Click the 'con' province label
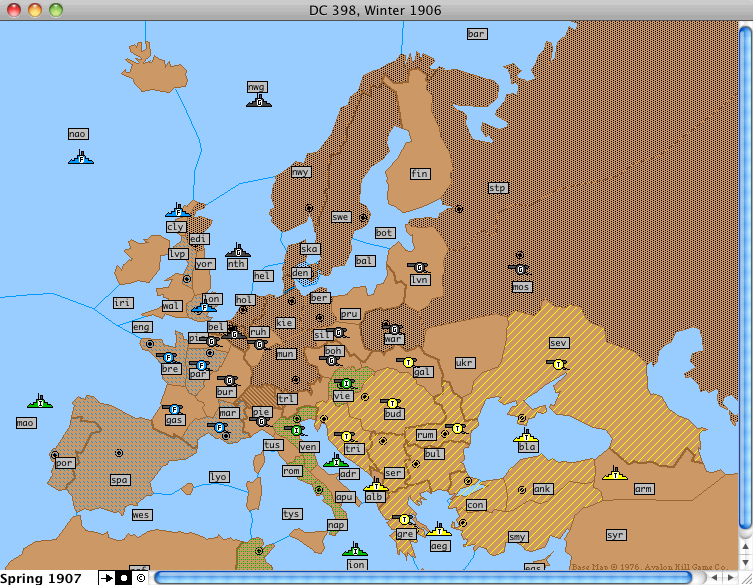The width and height of the screenshot is (753, 585). click(475, 505)
